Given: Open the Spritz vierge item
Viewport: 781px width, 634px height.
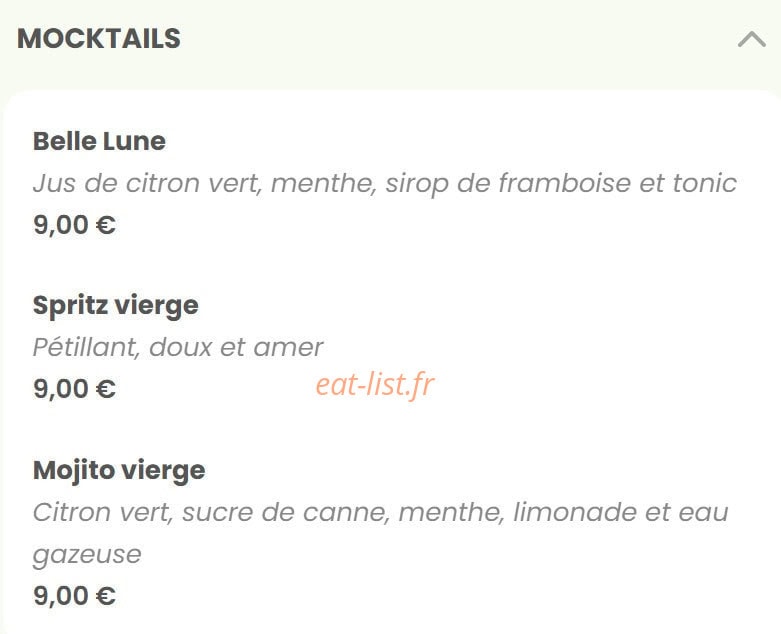Looking at the screenshot, I should tap(116, 305).
